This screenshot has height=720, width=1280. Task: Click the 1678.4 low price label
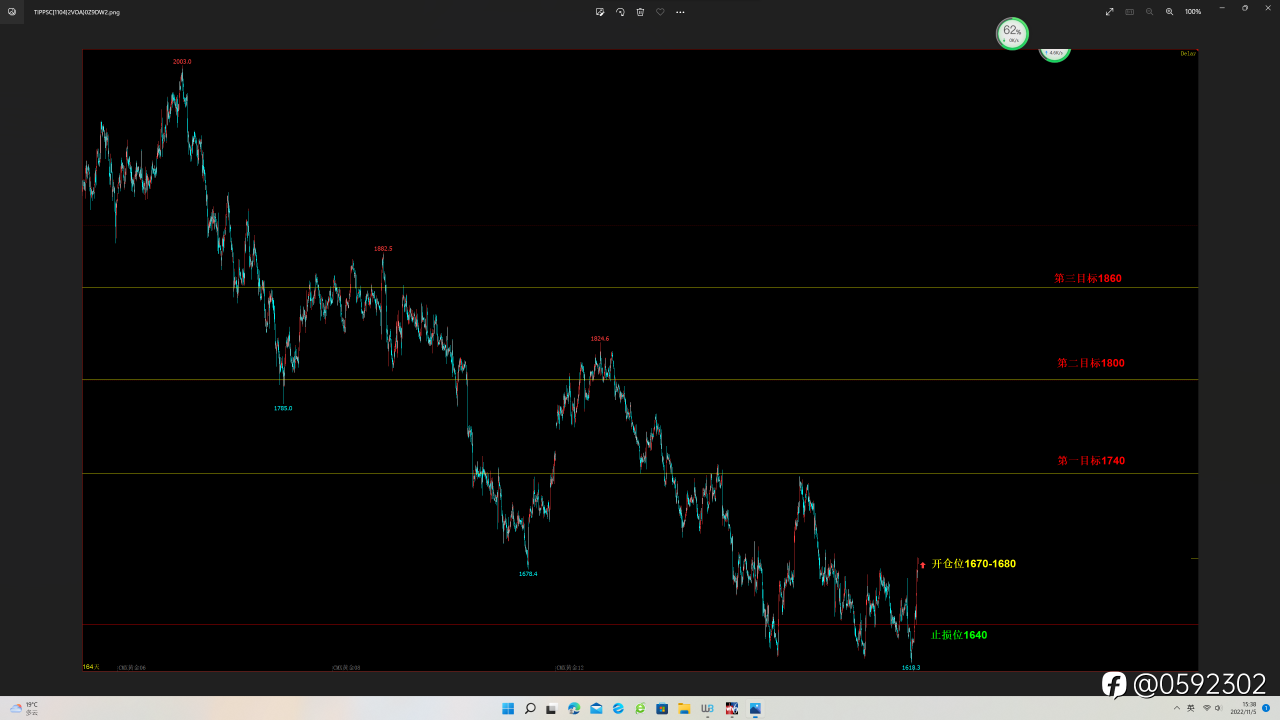[528, 574]
